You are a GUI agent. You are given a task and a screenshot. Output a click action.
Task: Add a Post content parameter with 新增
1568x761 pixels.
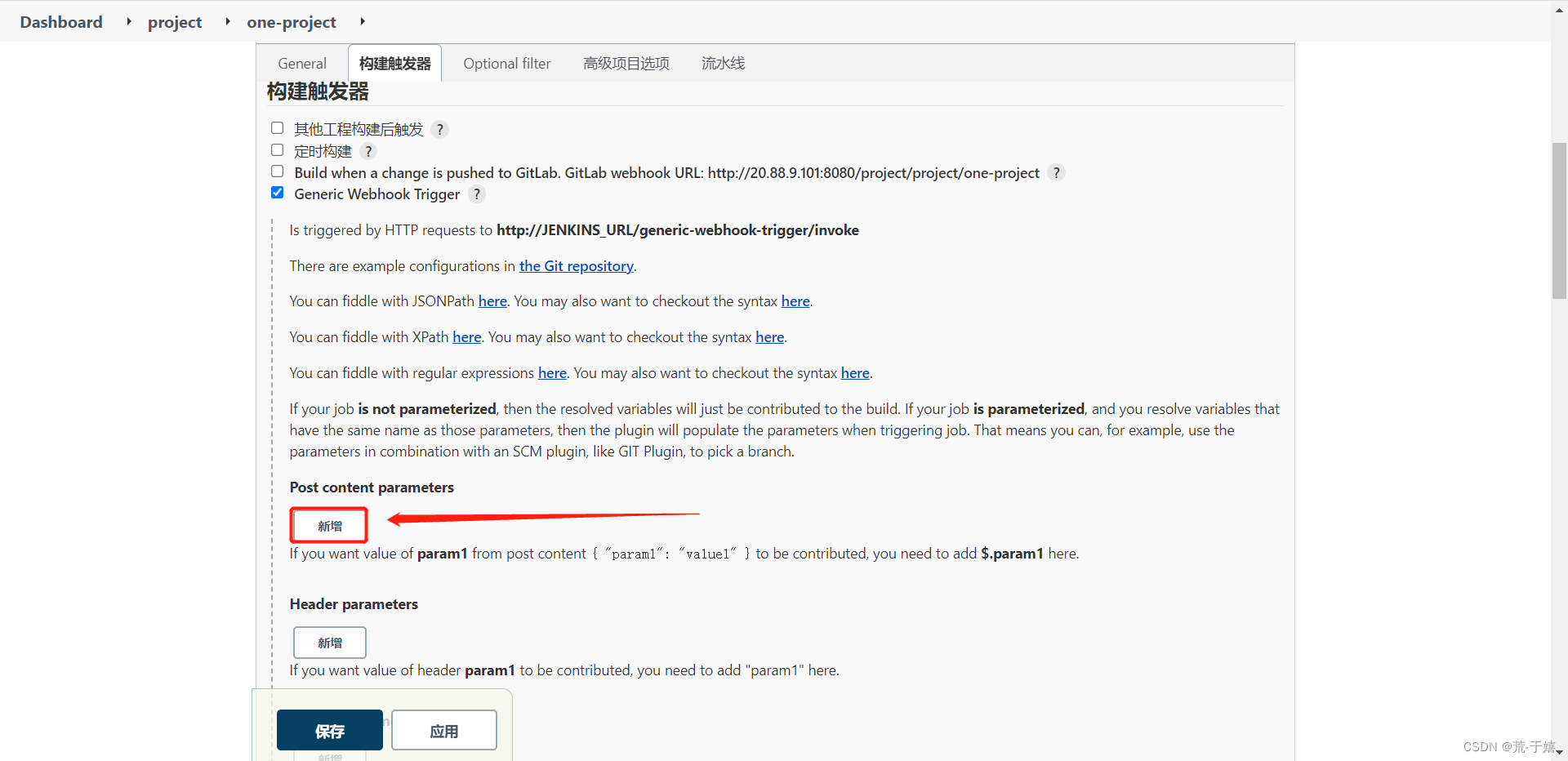pyautogui.click(x=330, y=526)
